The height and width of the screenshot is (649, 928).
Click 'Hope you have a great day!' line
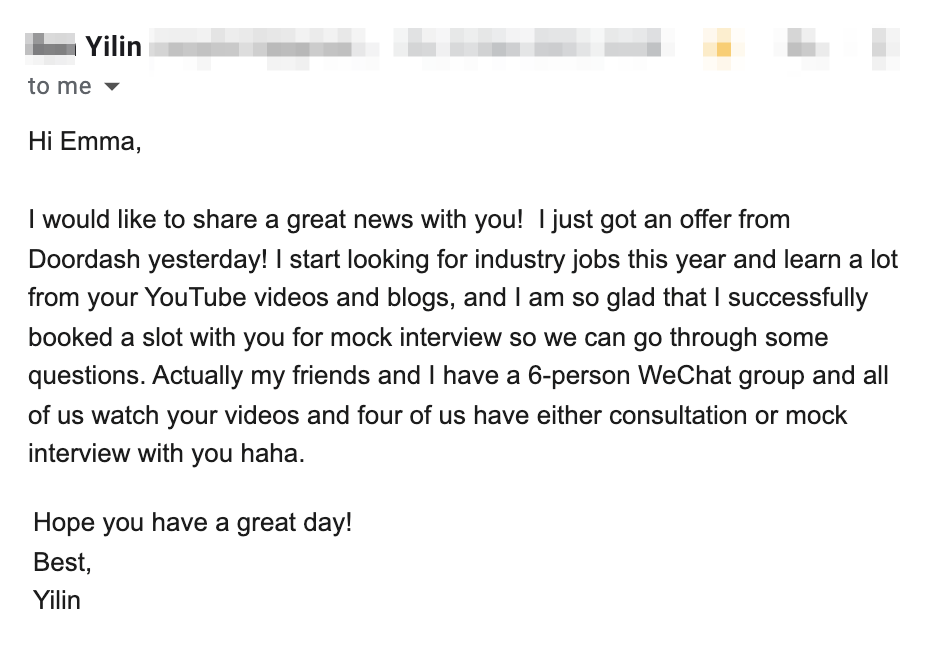point(192,523)
